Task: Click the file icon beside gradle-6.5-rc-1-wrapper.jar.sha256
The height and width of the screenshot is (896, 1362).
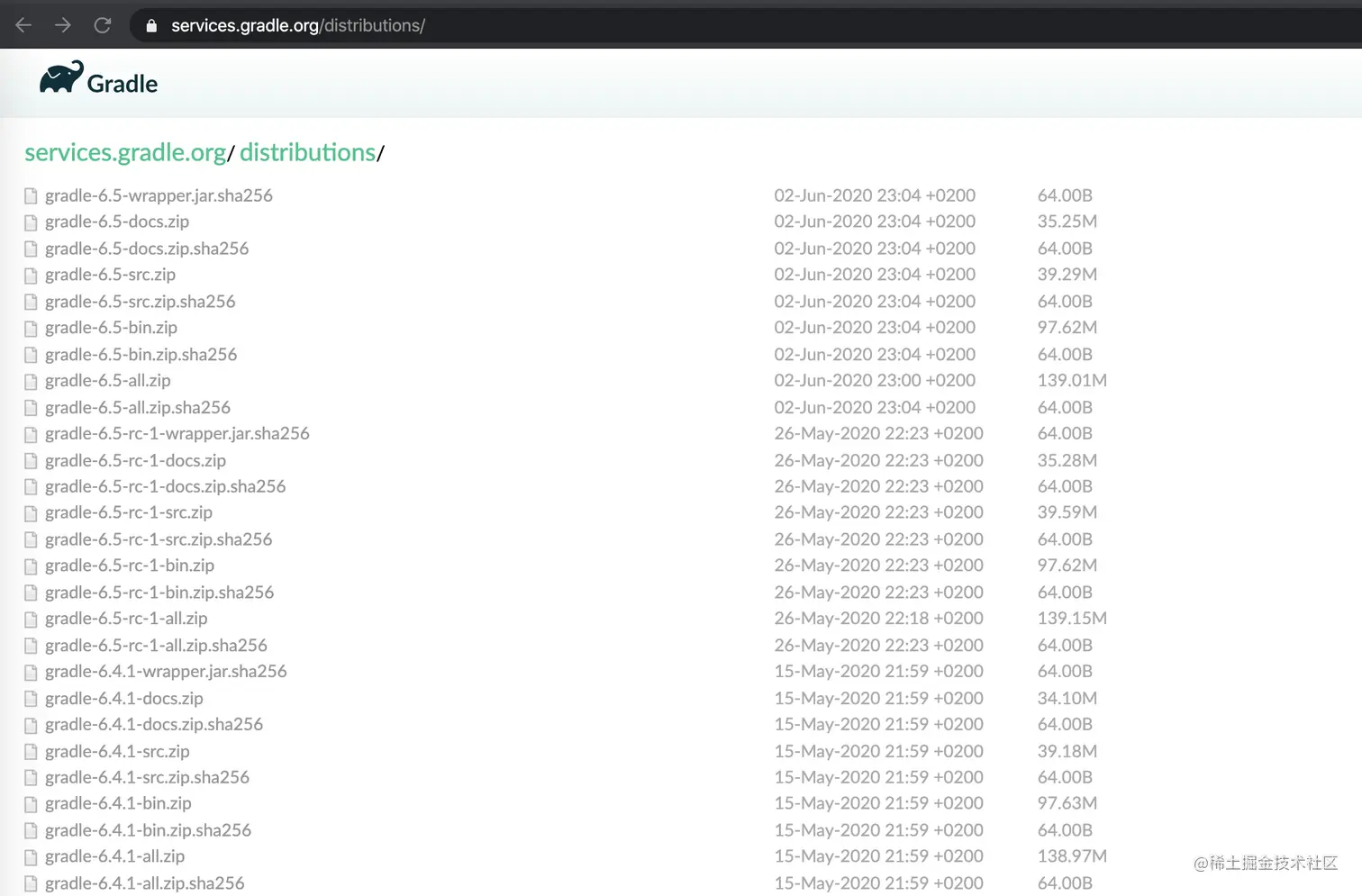Action: click(x=31, y=434)
